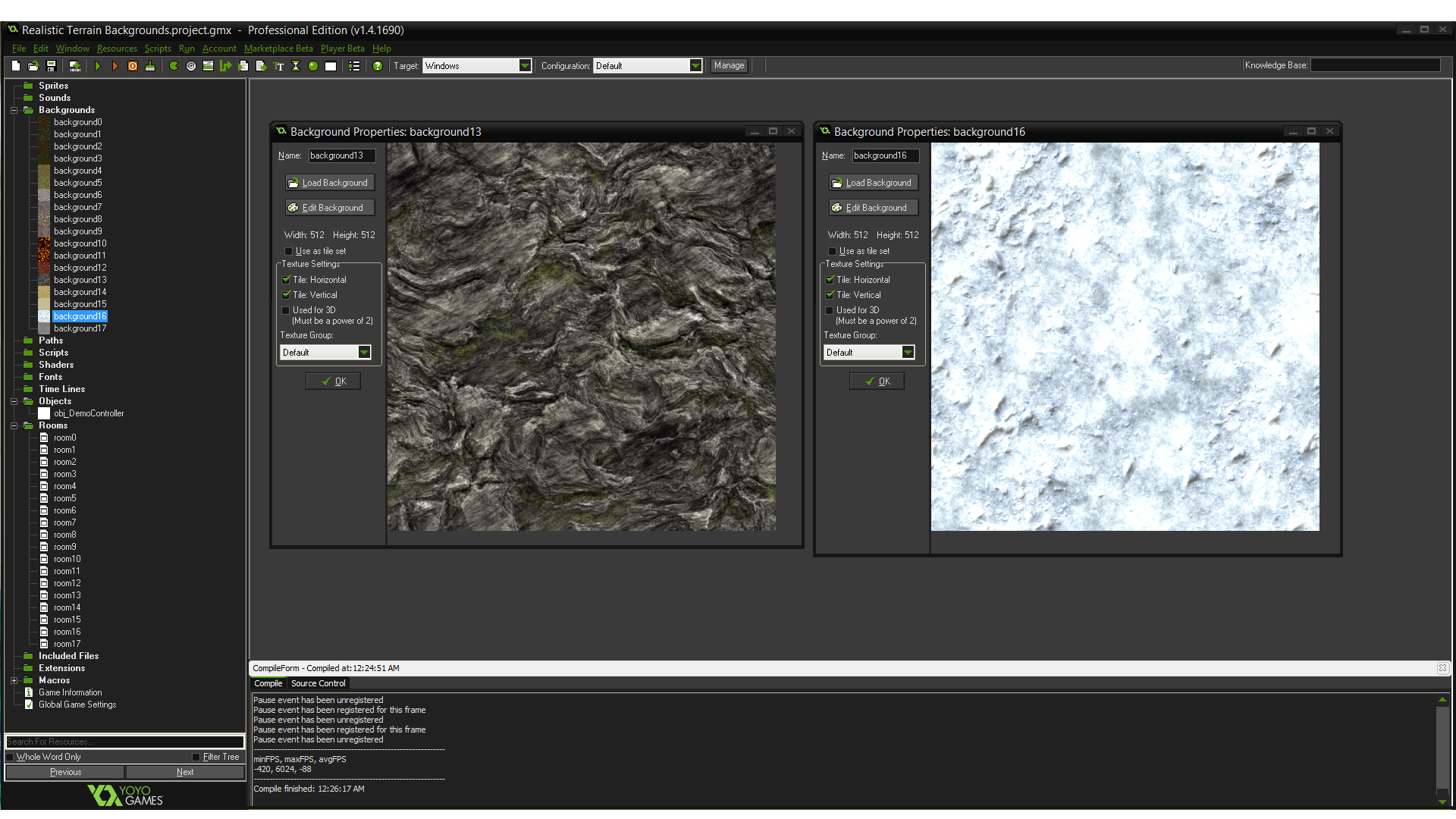Check Use as tile set for background13
This screenshot has width=1456, height=819.
click(288, 251)
